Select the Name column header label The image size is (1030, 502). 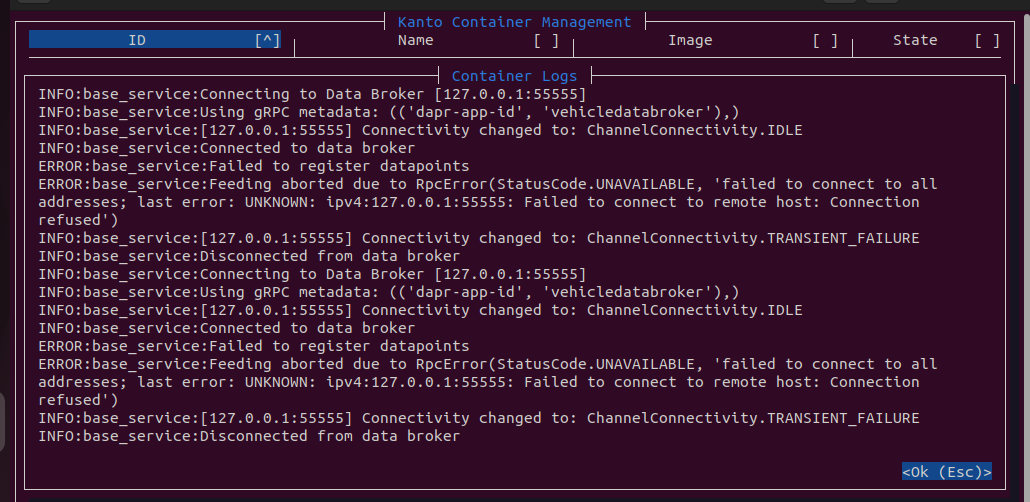(x=415, y=41)
